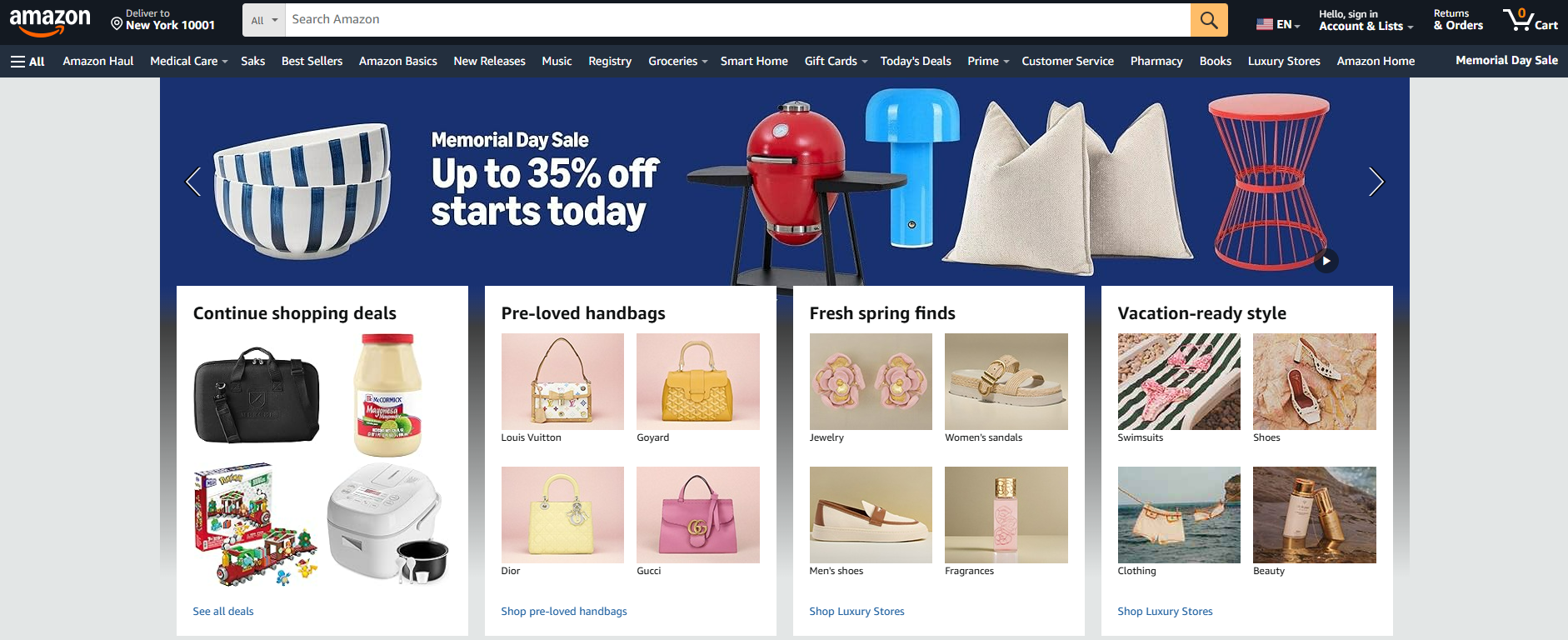Open the language EN flag dropdown
This screenshot has width=1568, height=640.
coord(1278,24)
